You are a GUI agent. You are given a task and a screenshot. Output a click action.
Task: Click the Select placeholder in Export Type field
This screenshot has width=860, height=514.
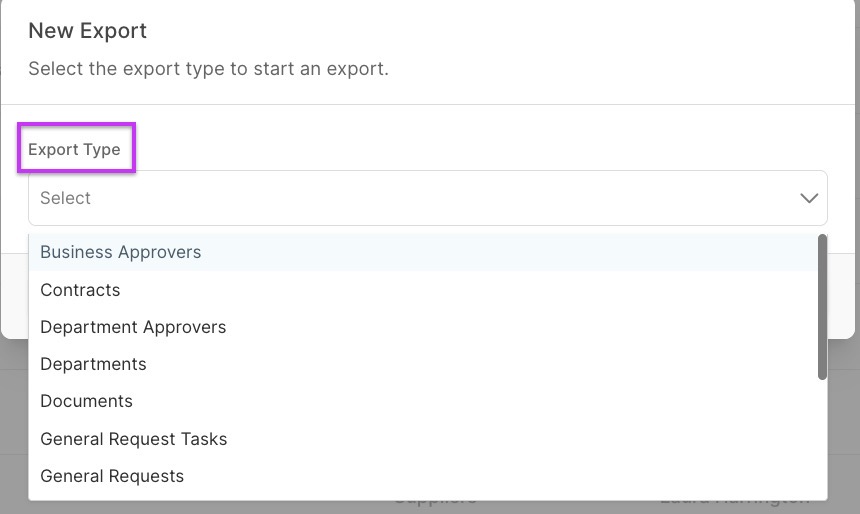click(x=66, y=198)
